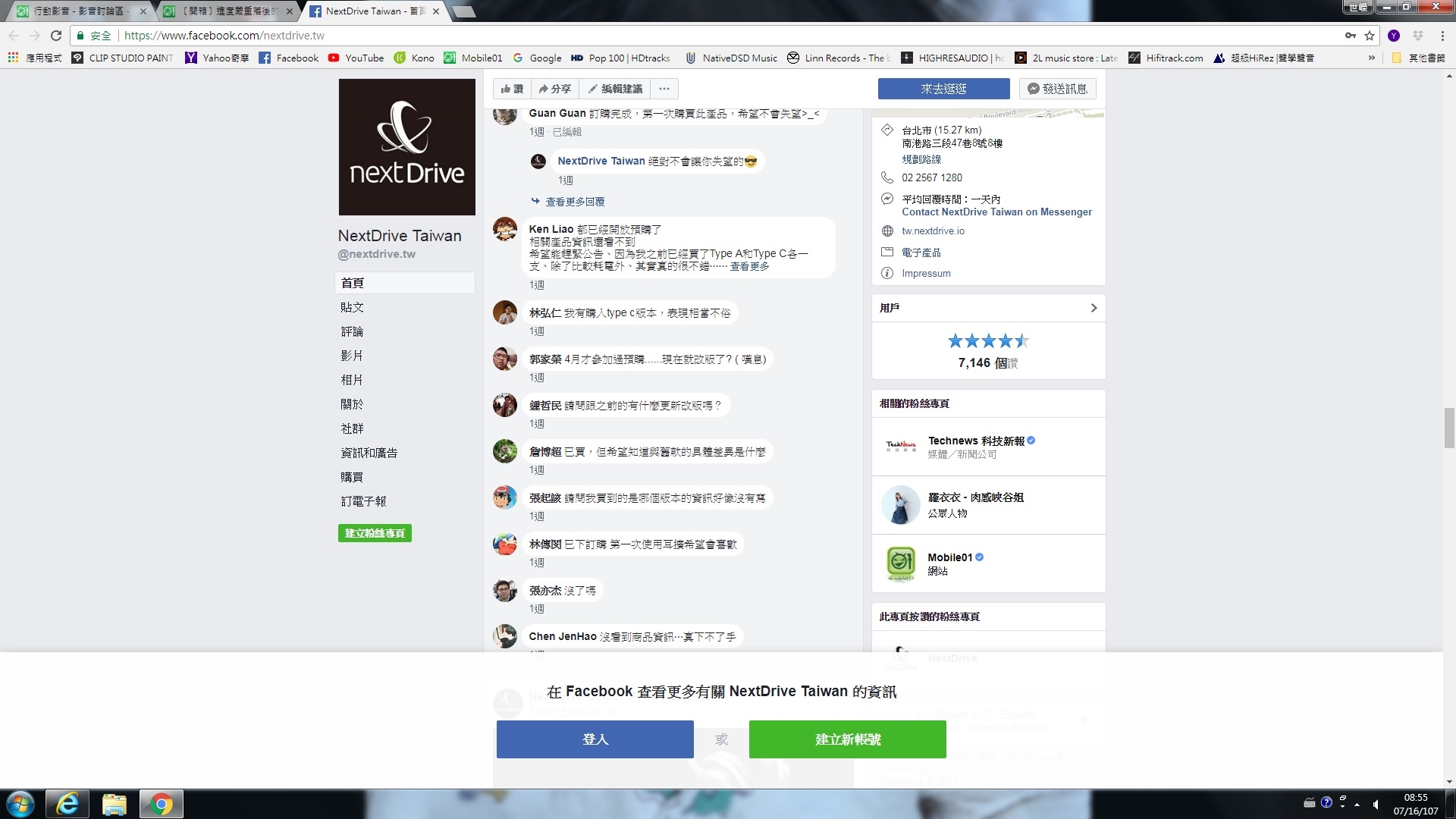1456x819 pixels.
Task: Select 訂電子報 in the page sidebar
Action: tap(363, 501)
